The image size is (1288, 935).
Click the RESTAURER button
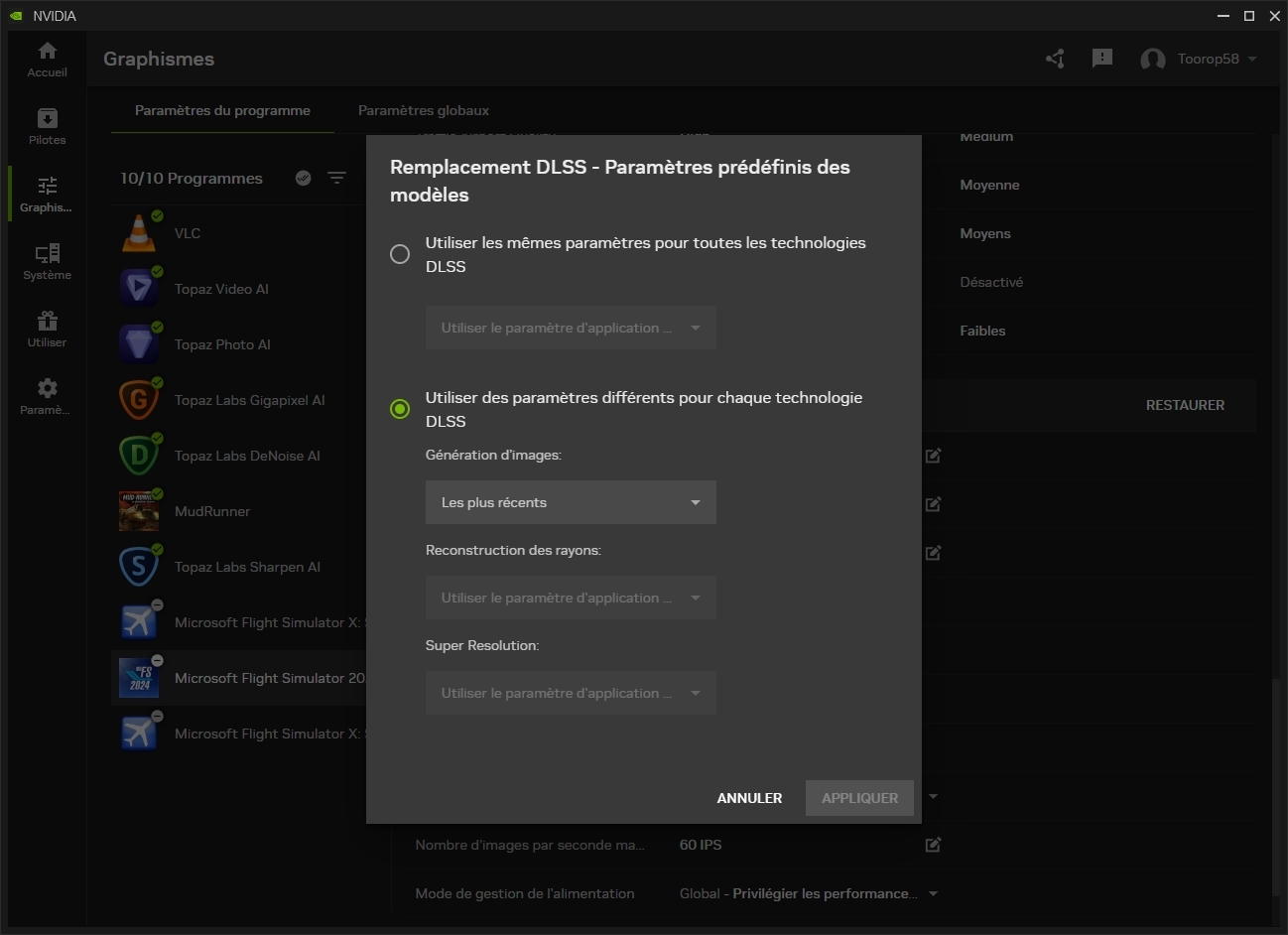click(1185, 405)
